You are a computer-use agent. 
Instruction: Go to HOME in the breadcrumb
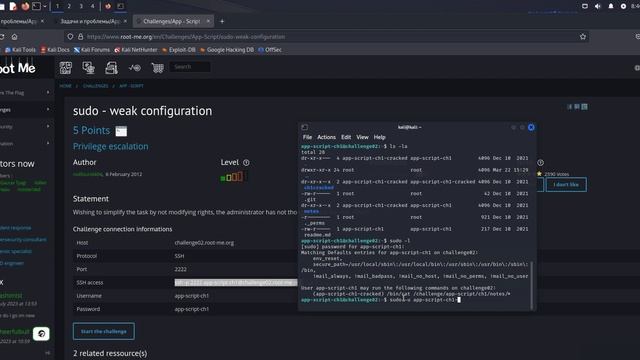[x=65, y=86]
